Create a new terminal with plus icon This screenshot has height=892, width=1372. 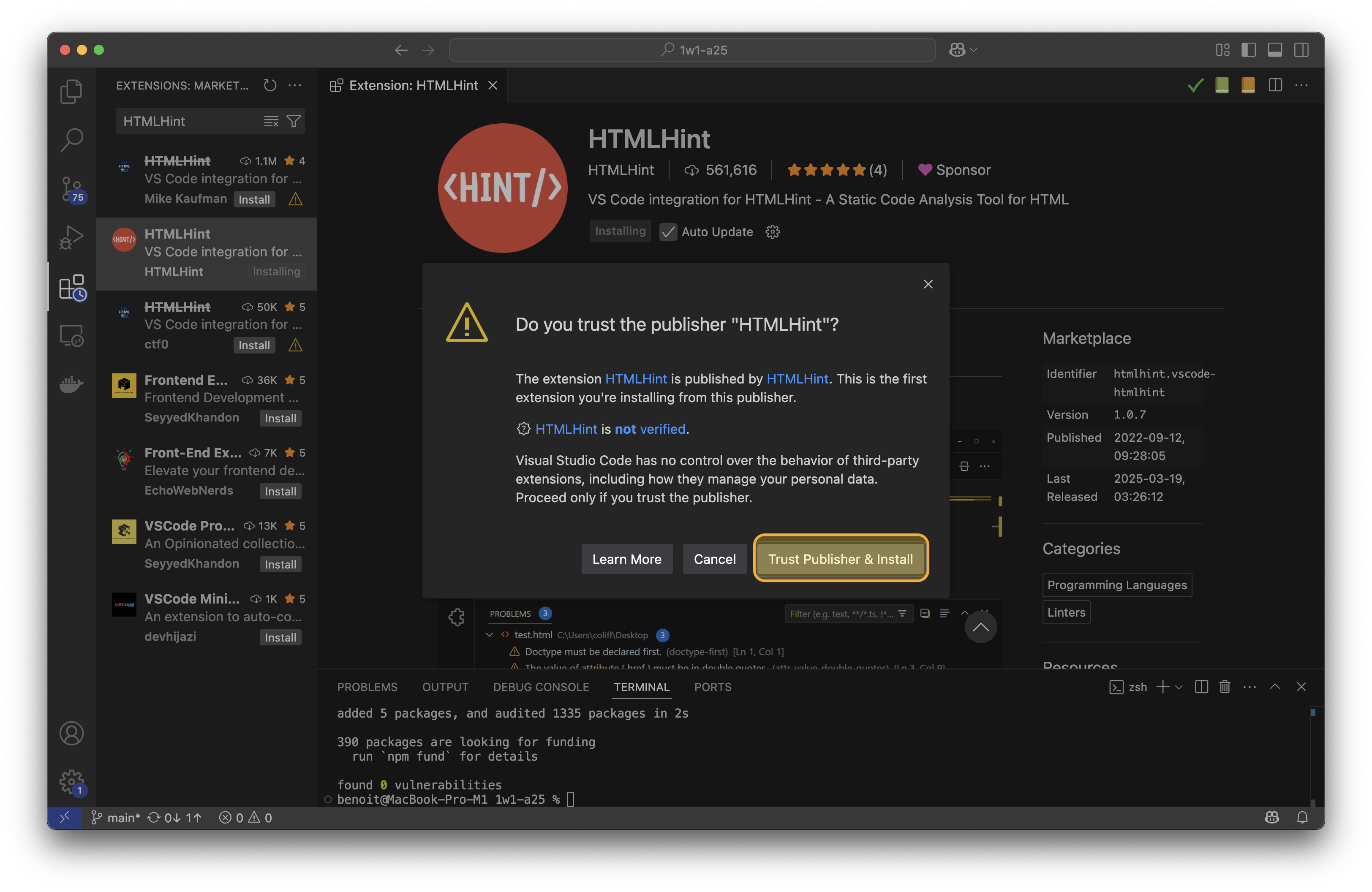[1163, 687]
